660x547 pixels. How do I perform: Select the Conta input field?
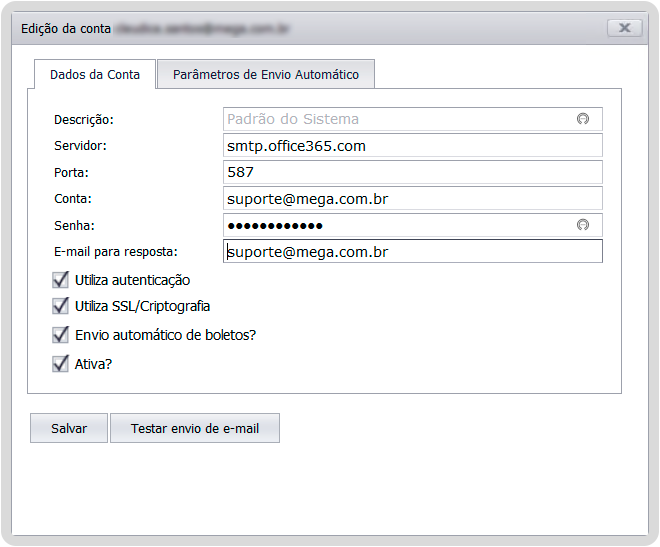click(413, 199)
